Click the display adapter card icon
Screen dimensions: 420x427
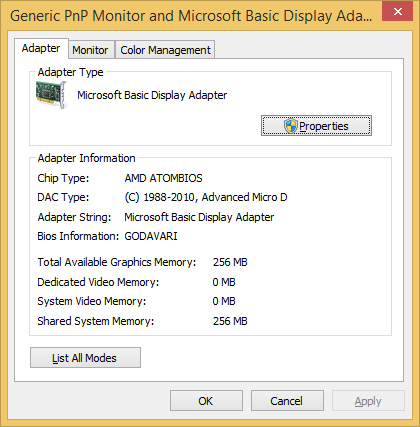52,95
